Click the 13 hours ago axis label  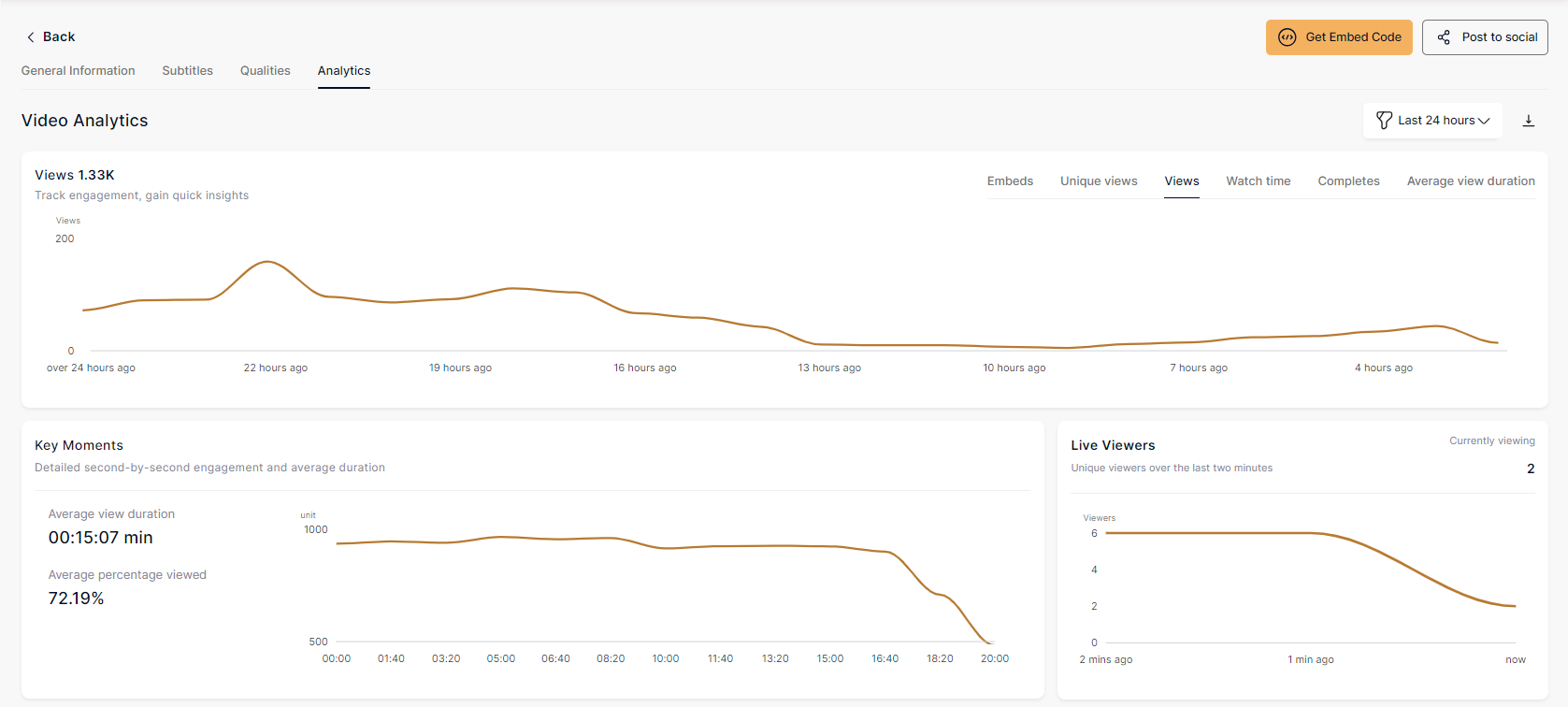(829, 368)
